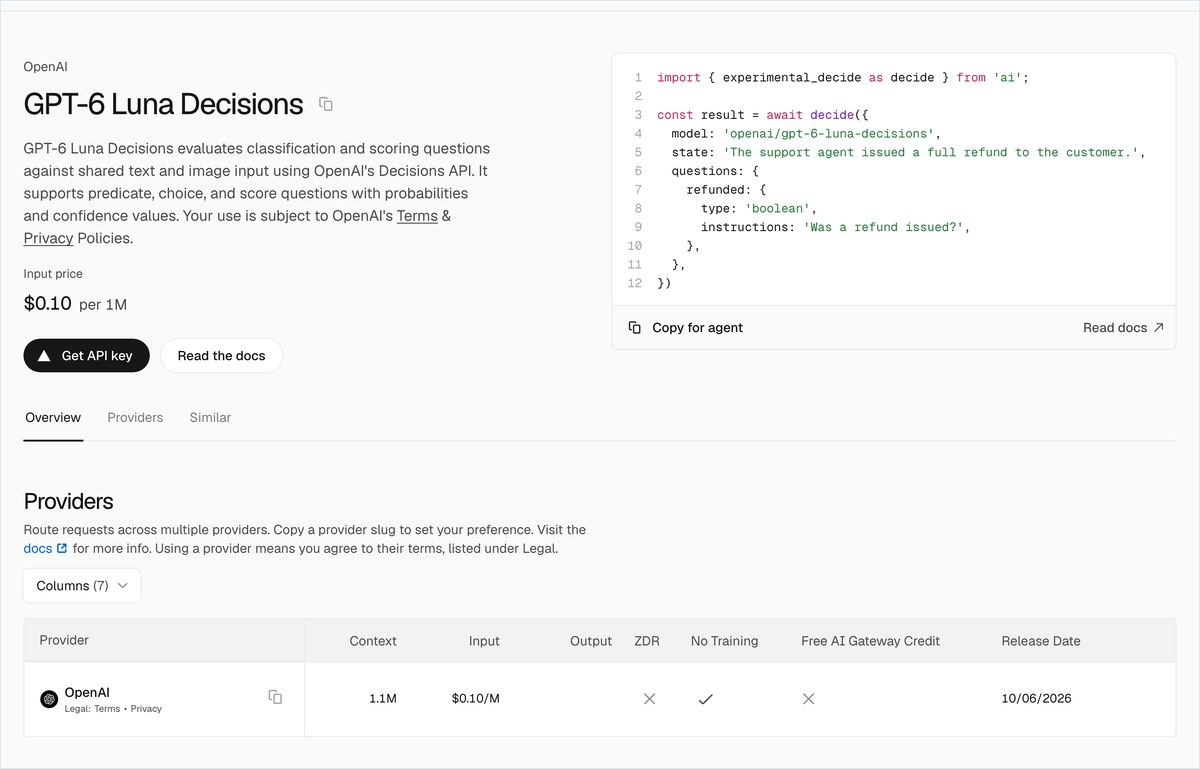
Task: Click the Context column header
Action: coord(373,641)
